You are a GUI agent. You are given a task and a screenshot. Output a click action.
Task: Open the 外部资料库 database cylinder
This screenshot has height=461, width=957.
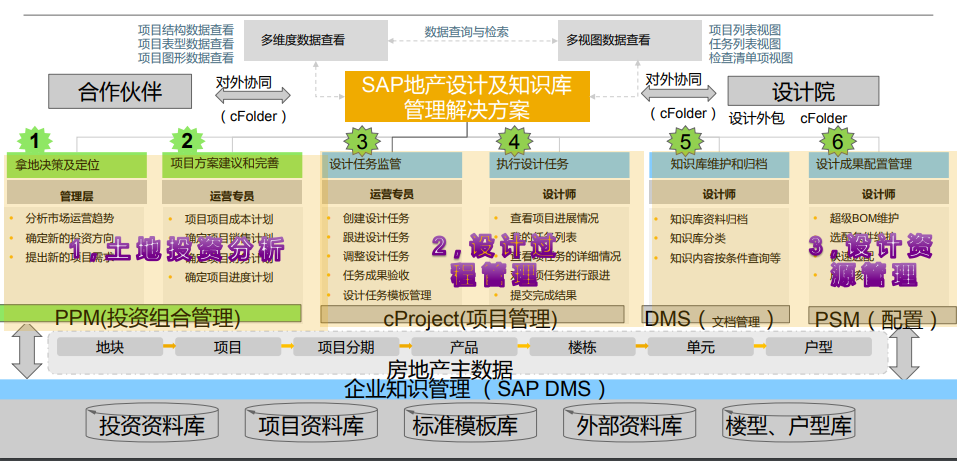coord(629,423)
